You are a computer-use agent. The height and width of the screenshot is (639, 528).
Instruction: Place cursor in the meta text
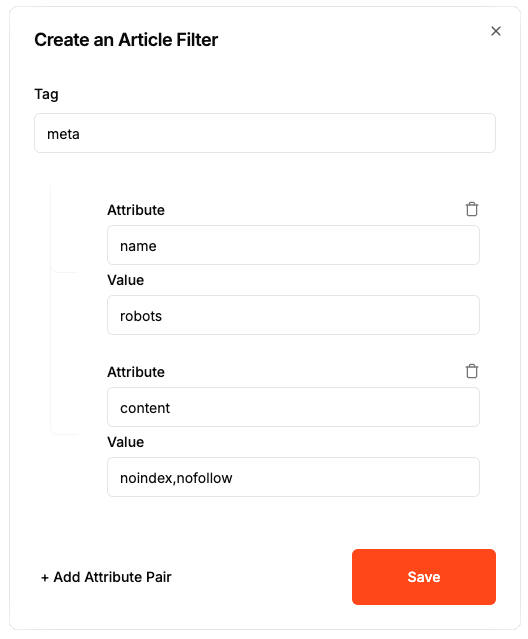coord(63,134)
